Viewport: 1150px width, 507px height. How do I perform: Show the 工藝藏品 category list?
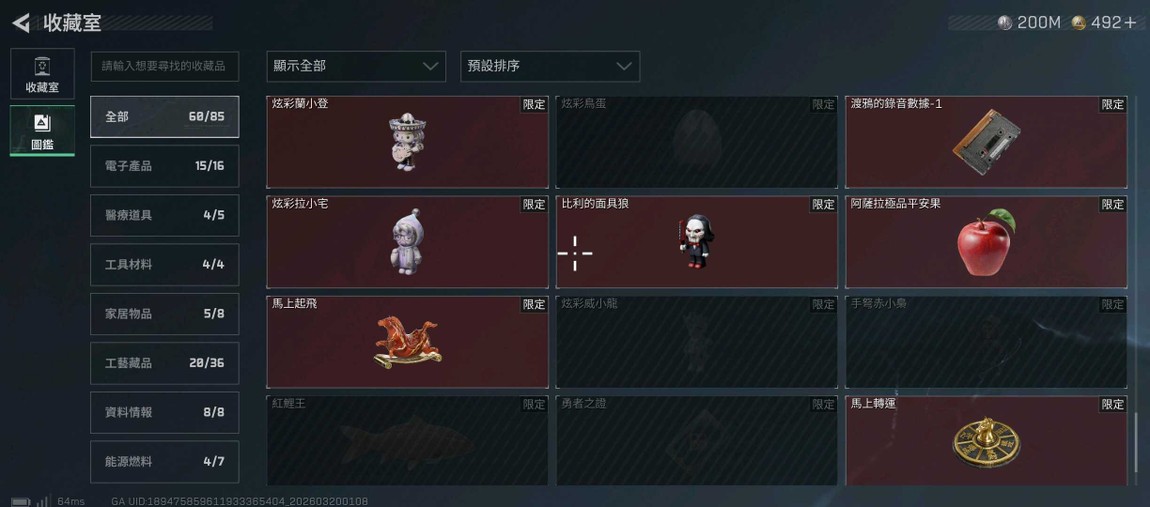coord(164,363)
